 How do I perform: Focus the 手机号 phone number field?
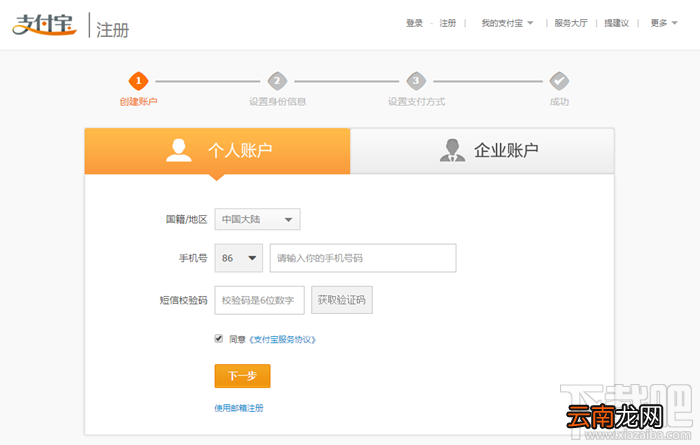point(363,258)
